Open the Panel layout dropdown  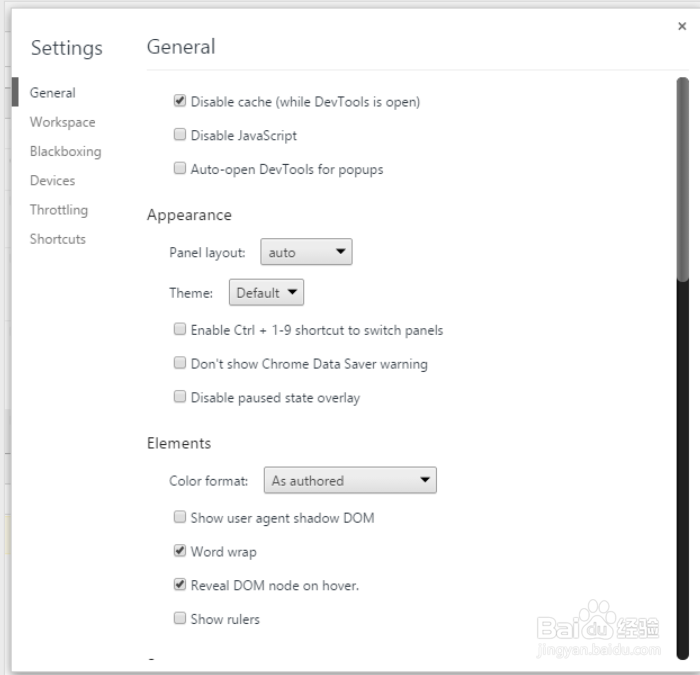click(306, 252)
